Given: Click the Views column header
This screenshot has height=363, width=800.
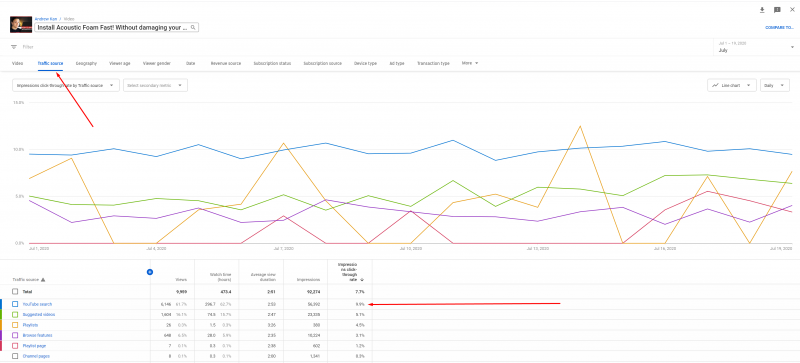Looking at the screenshot, I should pos(181,280).
